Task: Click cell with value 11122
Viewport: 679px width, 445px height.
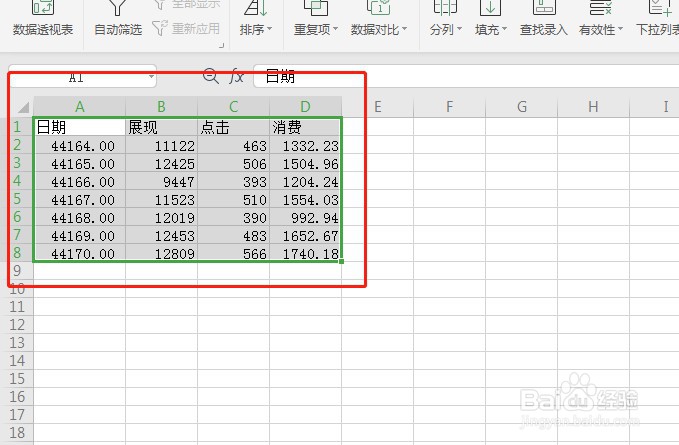Action: (x=162, y=145)
